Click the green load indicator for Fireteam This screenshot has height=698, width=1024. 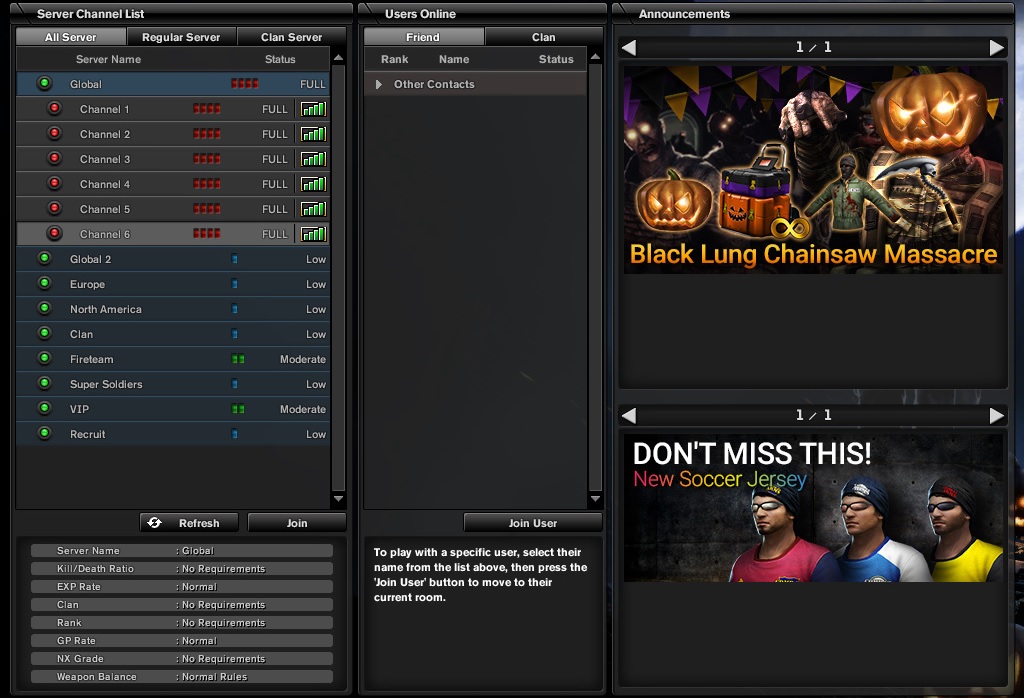238,359
